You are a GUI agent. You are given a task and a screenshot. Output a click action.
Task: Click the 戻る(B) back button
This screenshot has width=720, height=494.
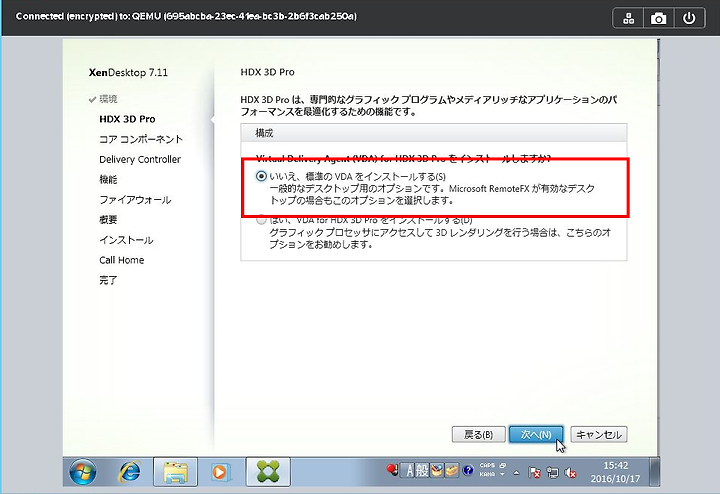click(x=478, y=434)
